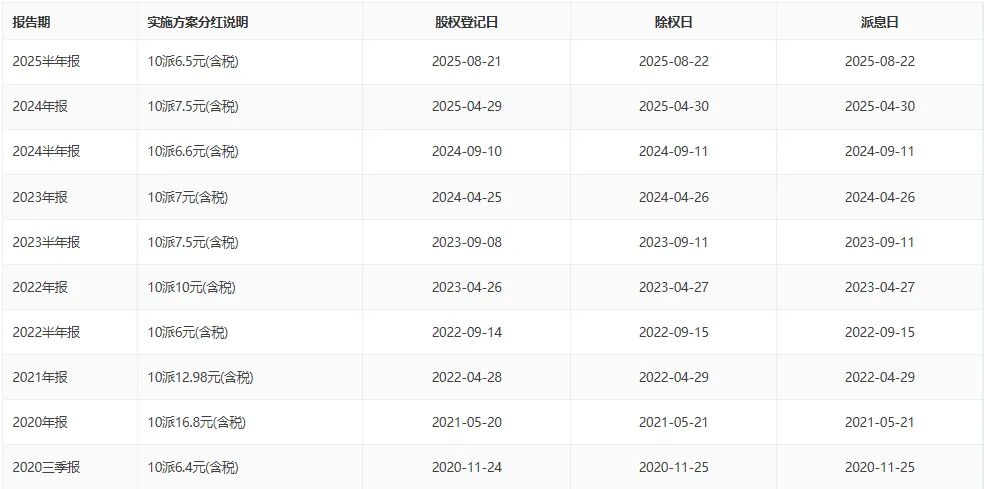Click the record date 2025-04-29
Image resolution: width=984 pixels, height=489 pixels.
(x=466, y=106)
